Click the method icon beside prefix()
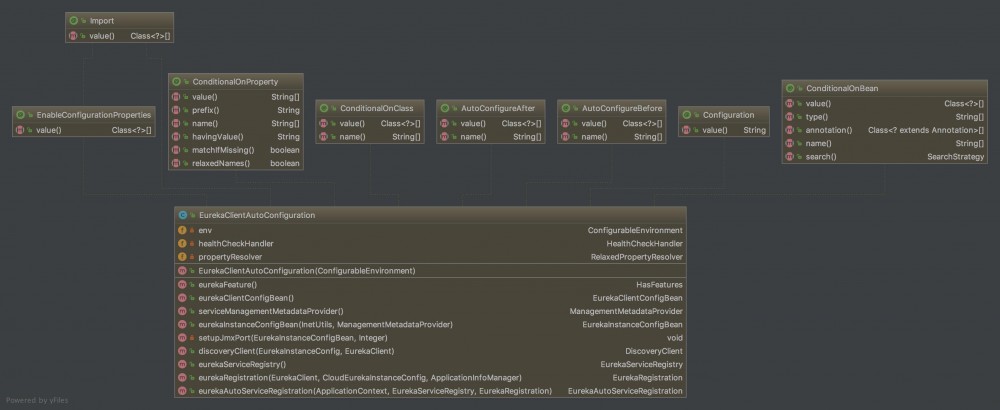The width and height of the screenshot is (1000, 410). pyautogui.click(x=176, y=110)
